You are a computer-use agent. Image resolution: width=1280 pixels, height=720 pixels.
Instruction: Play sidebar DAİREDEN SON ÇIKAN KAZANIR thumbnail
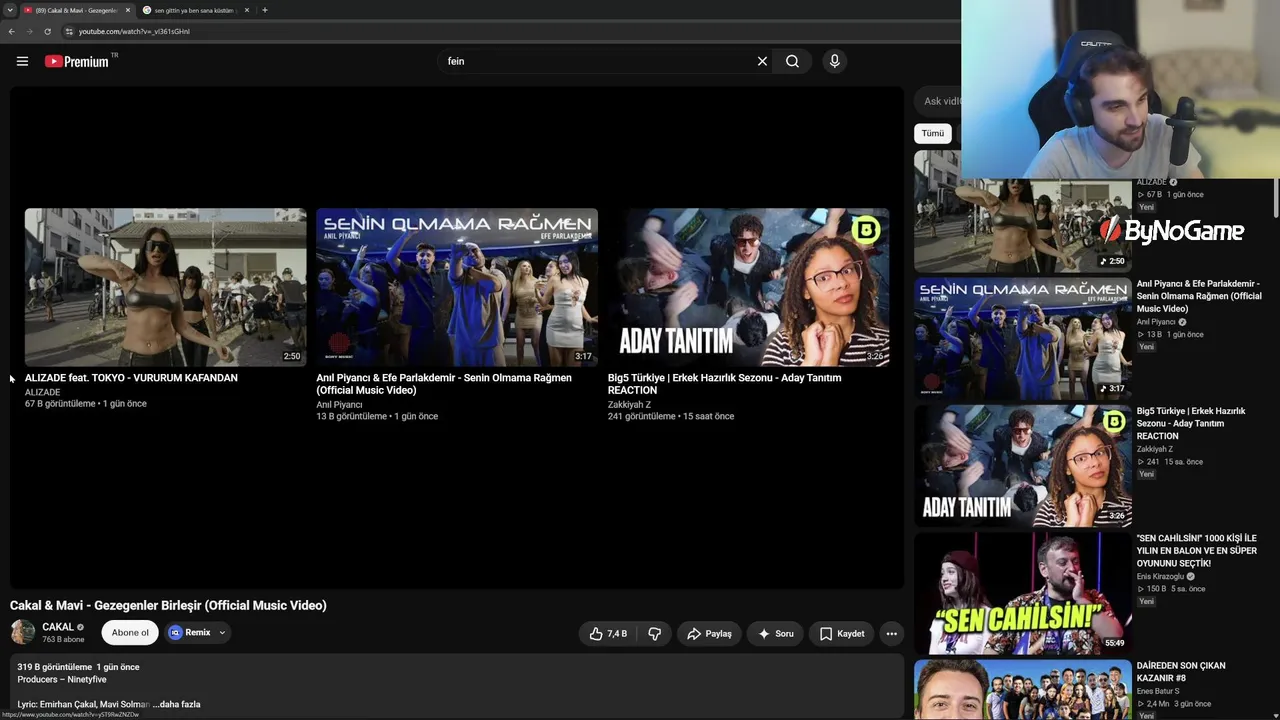pos(1023,689)
